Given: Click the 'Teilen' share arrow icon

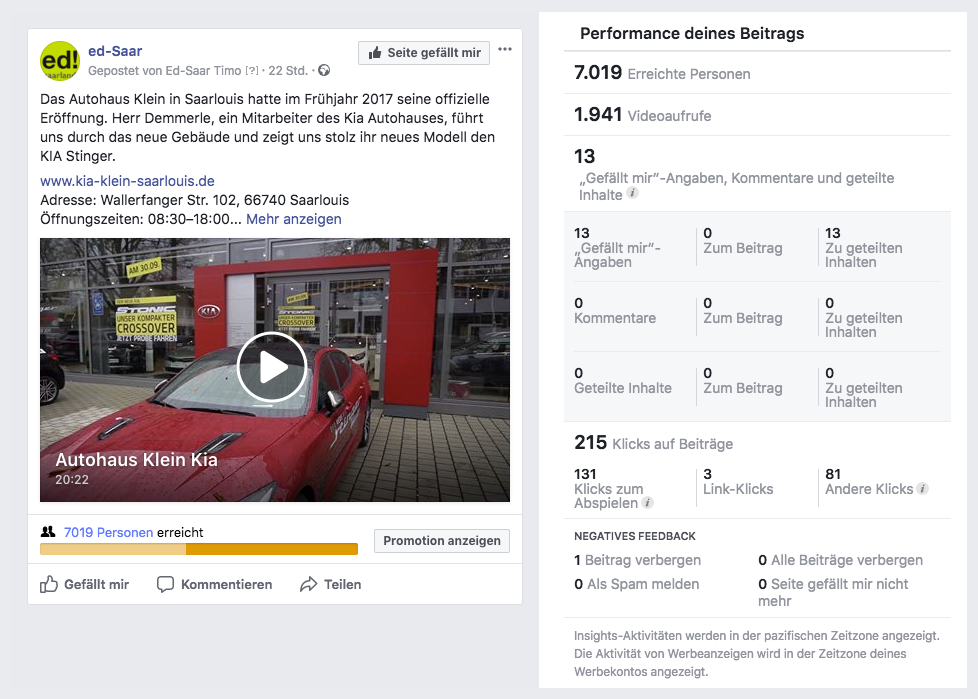Looking at the screenshot, I should (309, 584).
